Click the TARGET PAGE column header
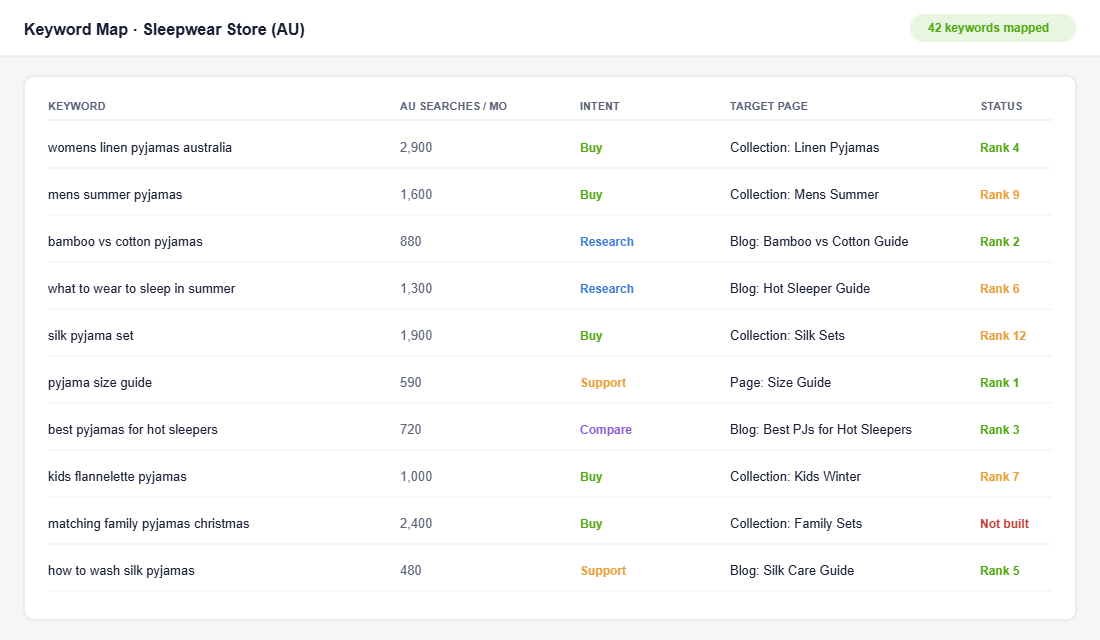The image size is (1100, 640). coord(768,106)
